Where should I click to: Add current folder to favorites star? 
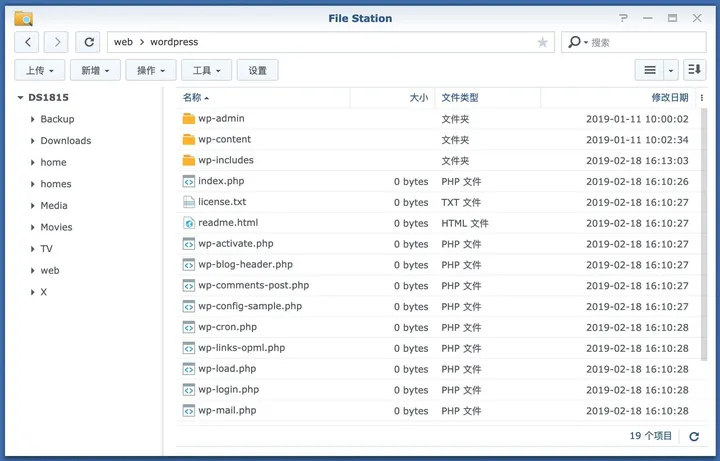pos(542,42)
